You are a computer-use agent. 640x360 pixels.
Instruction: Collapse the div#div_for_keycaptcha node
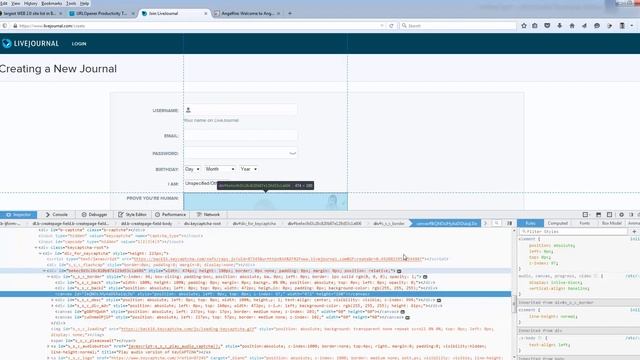40,253
